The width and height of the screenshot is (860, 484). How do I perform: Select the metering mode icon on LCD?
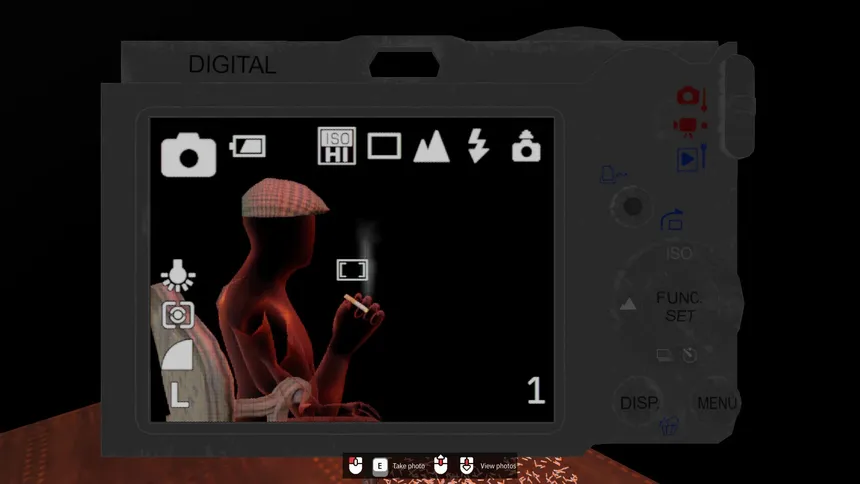(178, 315)
